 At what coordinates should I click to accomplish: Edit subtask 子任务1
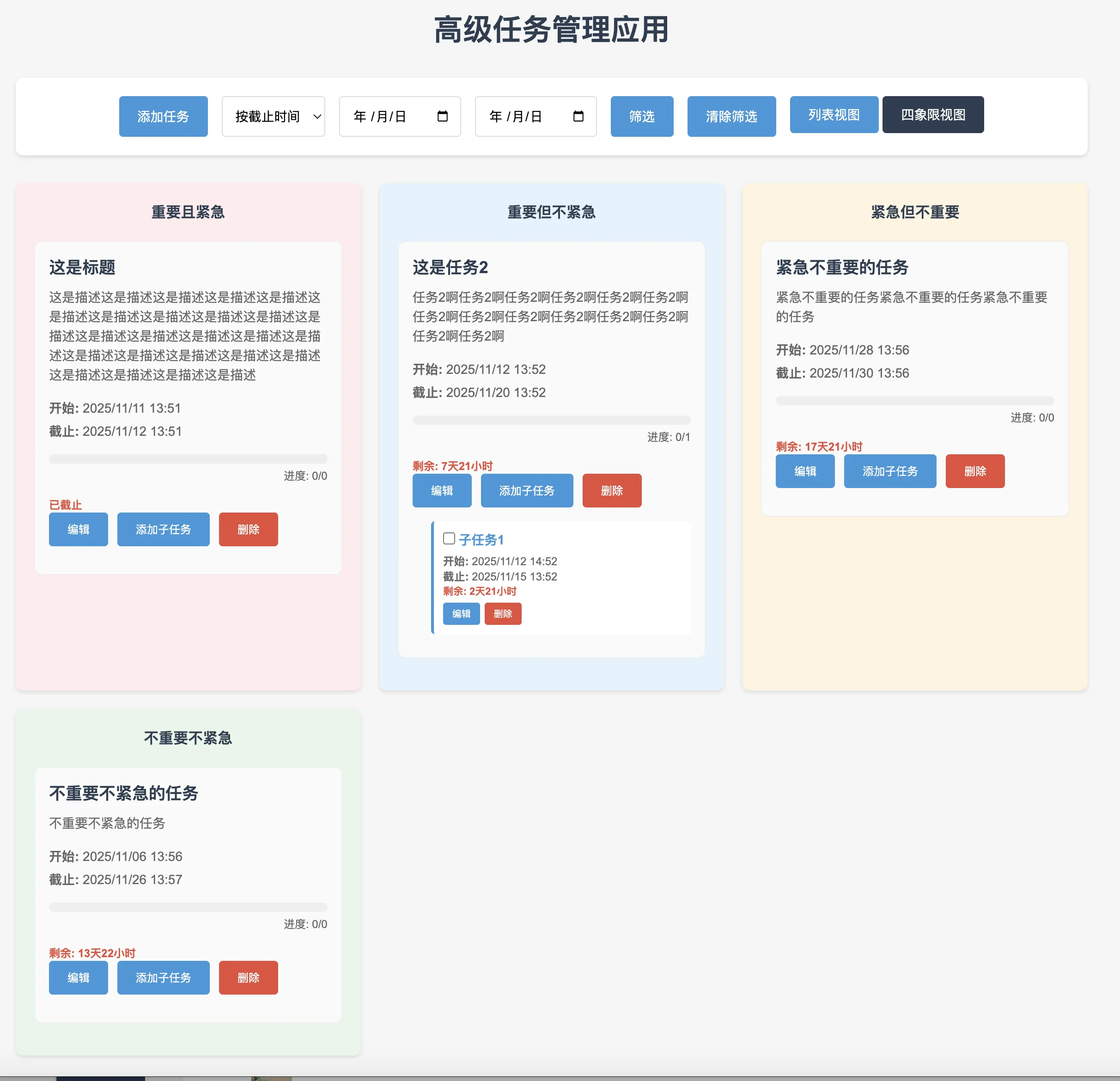[x=461, y=614]
